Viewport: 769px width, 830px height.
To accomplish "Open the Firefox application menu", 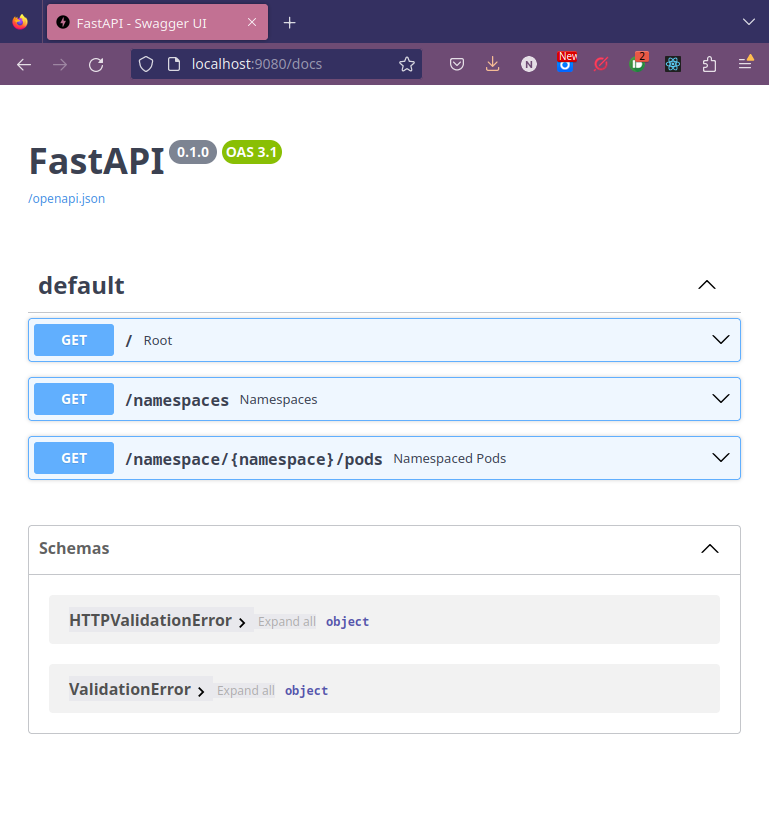I will point(746,62).
